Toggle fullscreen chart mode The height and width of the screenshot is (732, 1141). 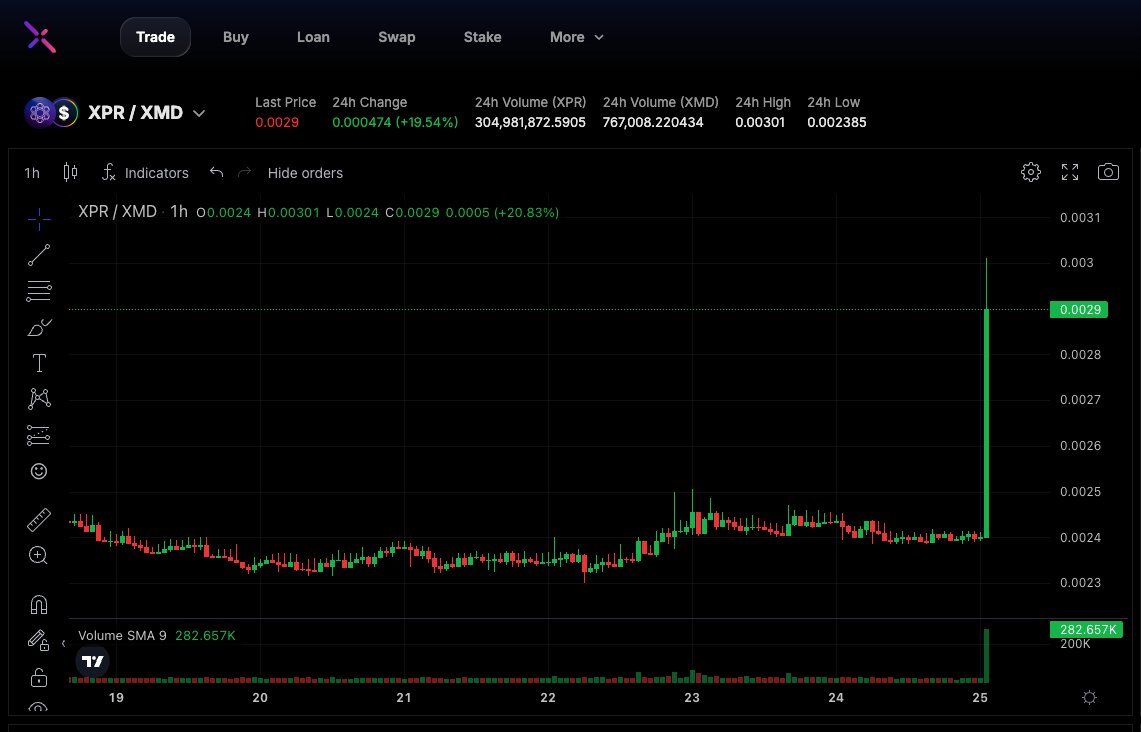pyautogui.click(x=1070, y=172)
